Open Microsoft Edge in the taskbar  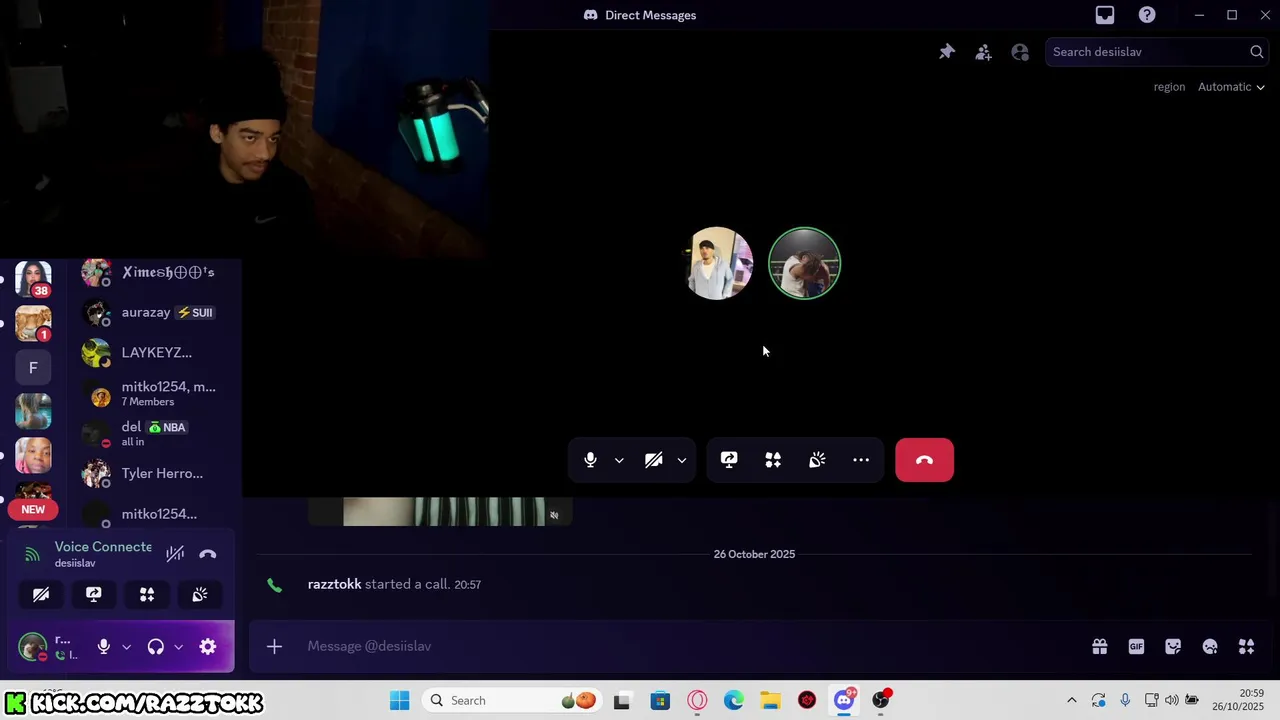(x=734, y=700)
